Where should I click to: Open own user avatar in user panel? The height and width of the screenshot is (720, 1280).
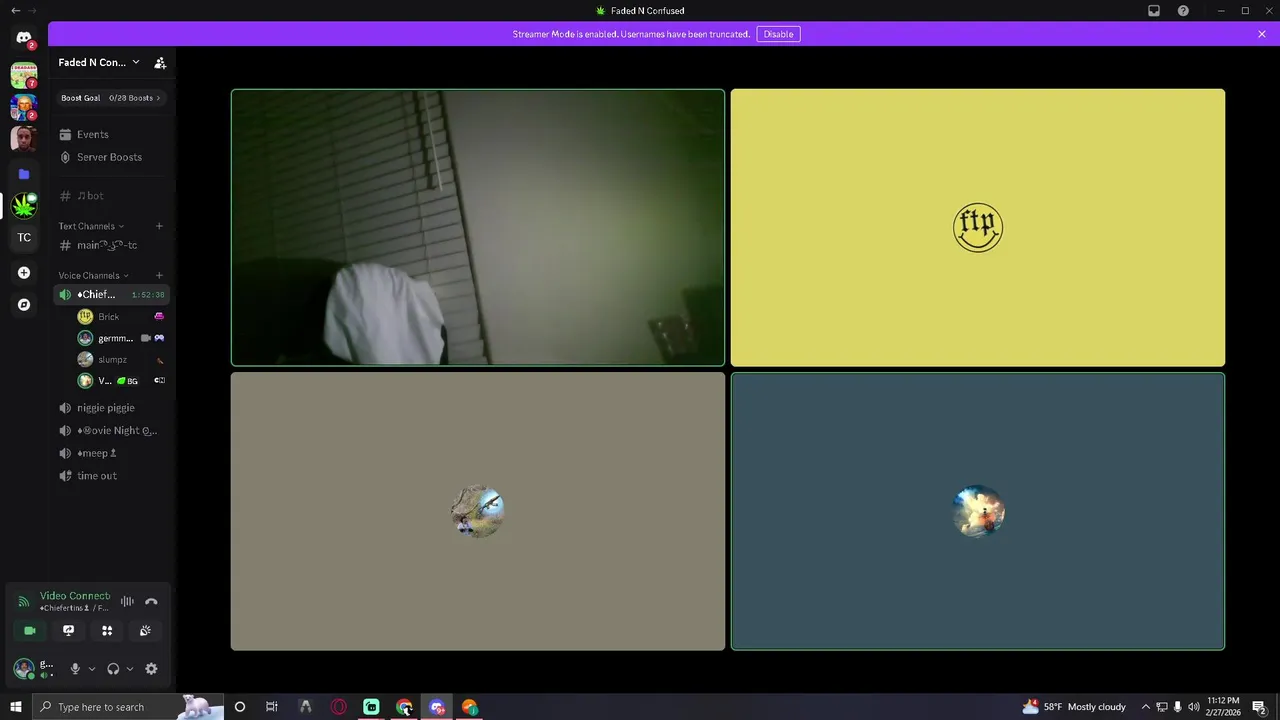(x=24, y=669)
